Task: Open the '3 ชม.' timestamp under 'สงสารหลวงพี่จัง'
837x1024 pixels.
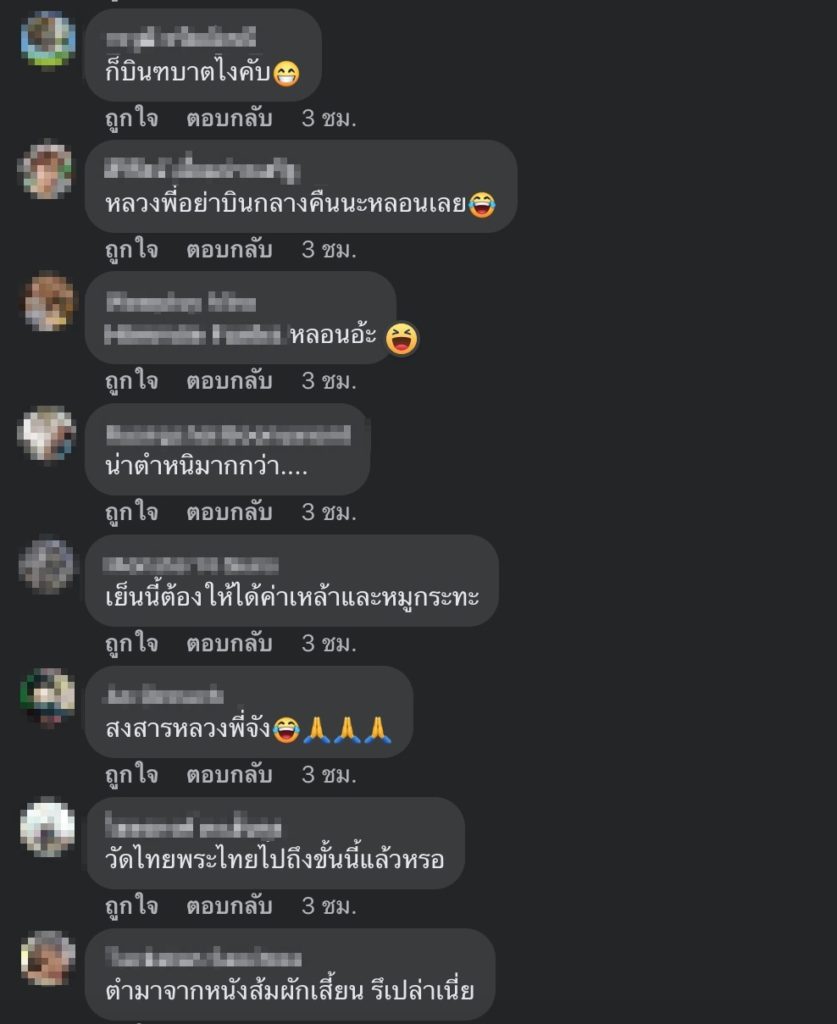Action: 329,775
